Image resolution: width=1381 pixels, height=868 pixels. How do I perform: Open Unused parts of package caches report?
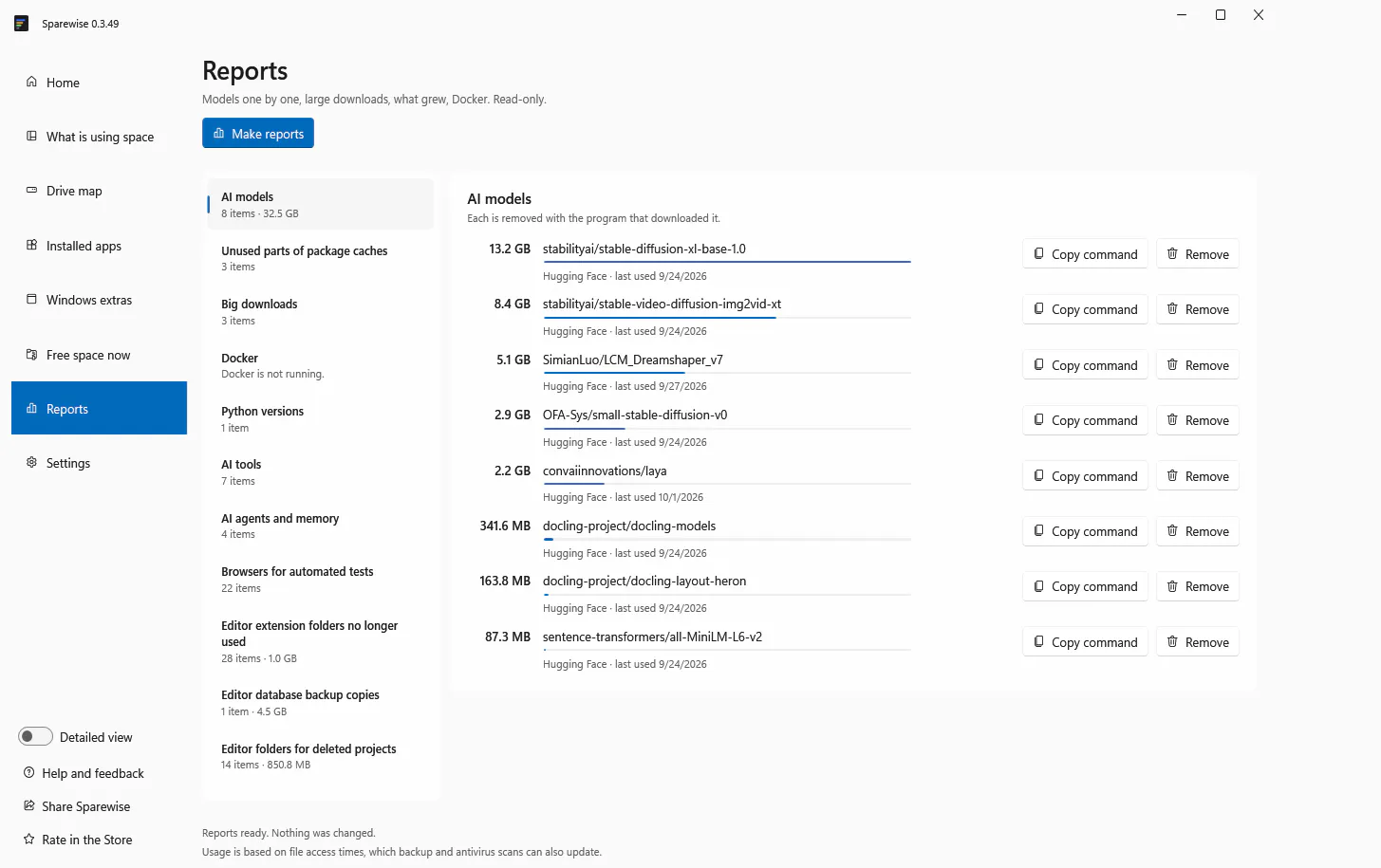tap(321, 258)
